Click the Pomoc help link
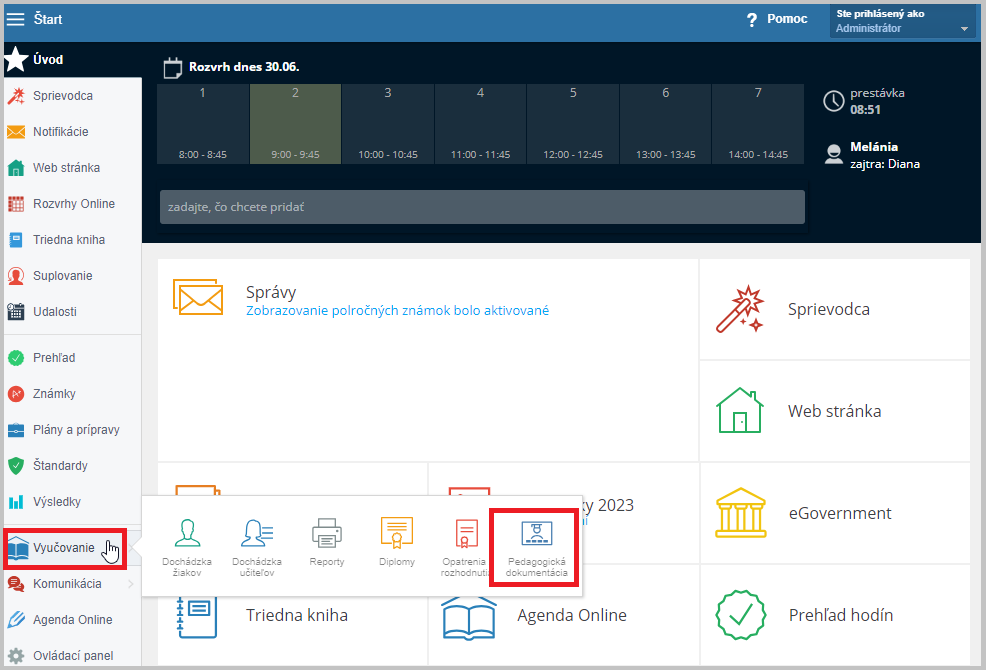Viewport: 986px width, 670px height. click(776, 19)
